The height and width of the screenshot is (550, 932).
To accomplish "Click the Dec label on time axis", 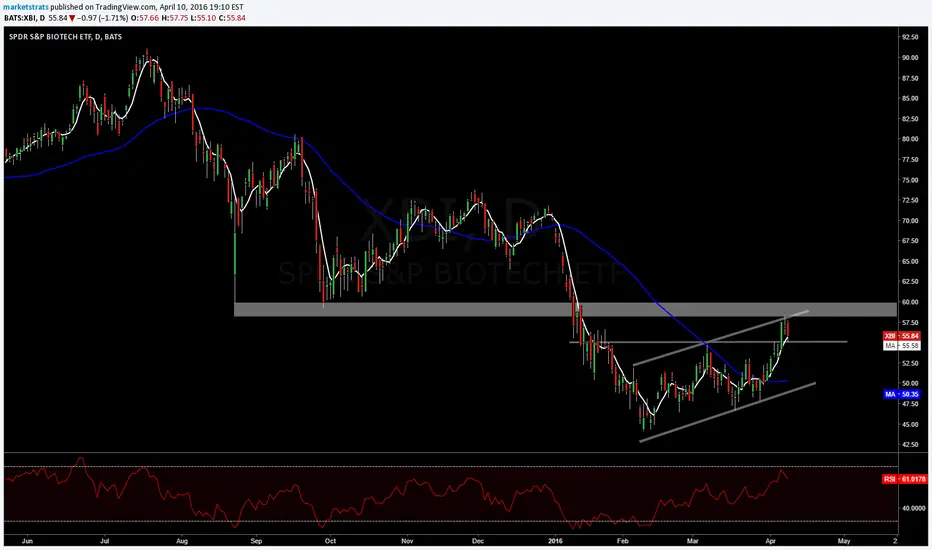I will (x=478, y=541).
